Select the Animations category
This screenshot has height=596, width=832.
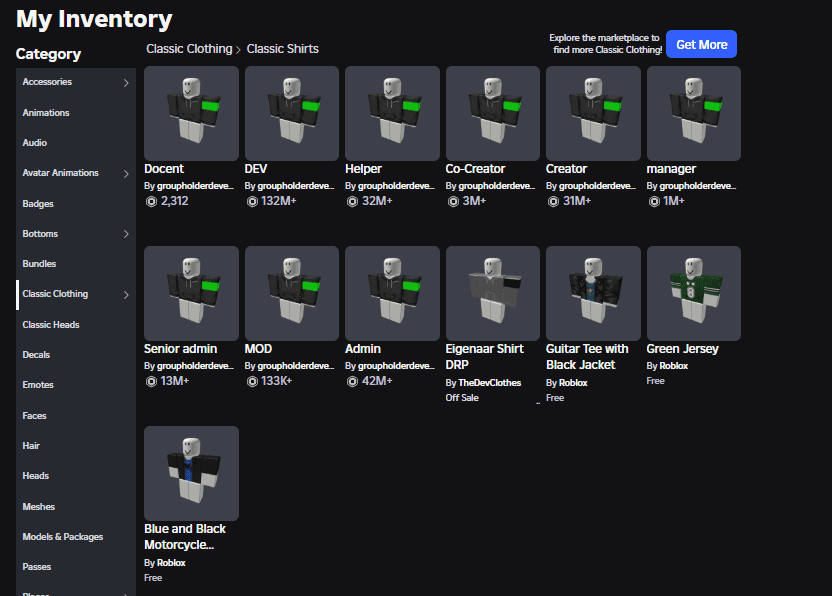coord(76,113)
